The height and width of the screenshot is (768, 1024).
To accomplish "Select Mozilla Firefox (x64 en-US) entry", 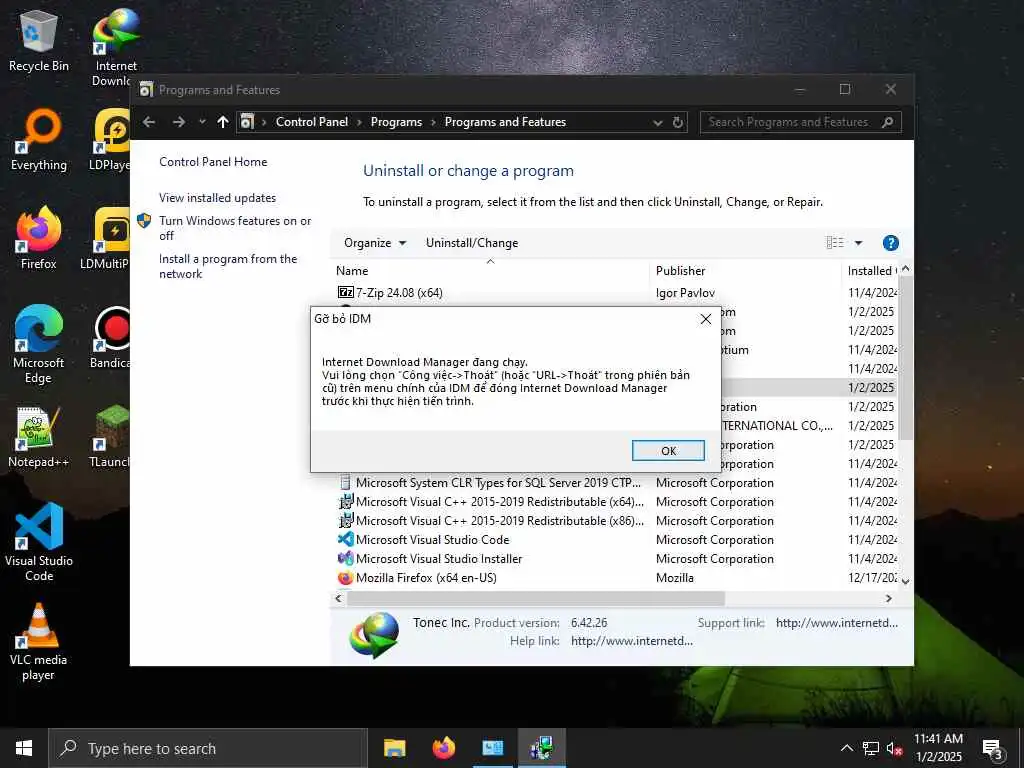I will (x=425, y=577).
